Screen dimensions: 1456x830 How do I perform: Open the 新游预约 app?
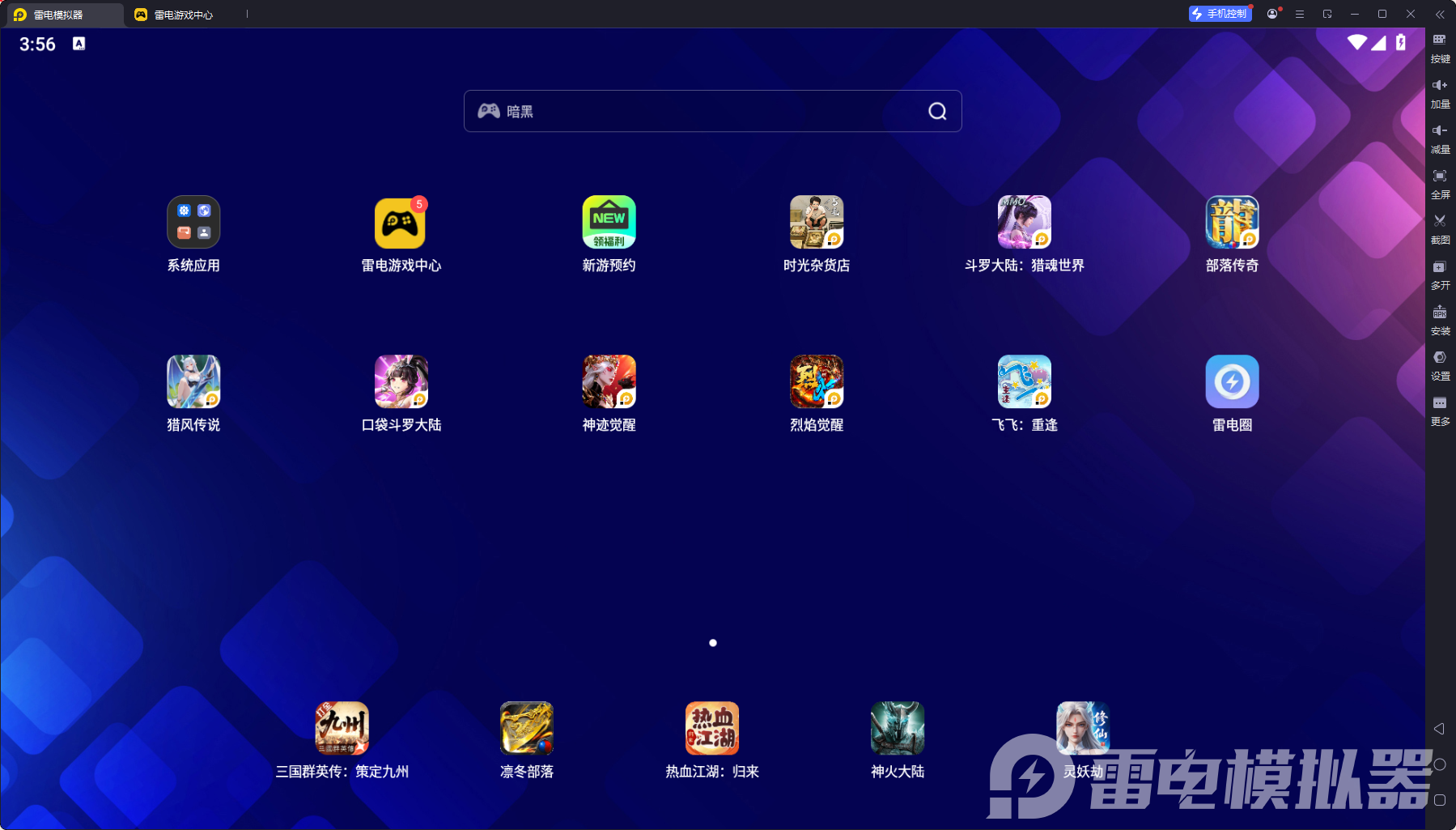(x=609, y=222)
